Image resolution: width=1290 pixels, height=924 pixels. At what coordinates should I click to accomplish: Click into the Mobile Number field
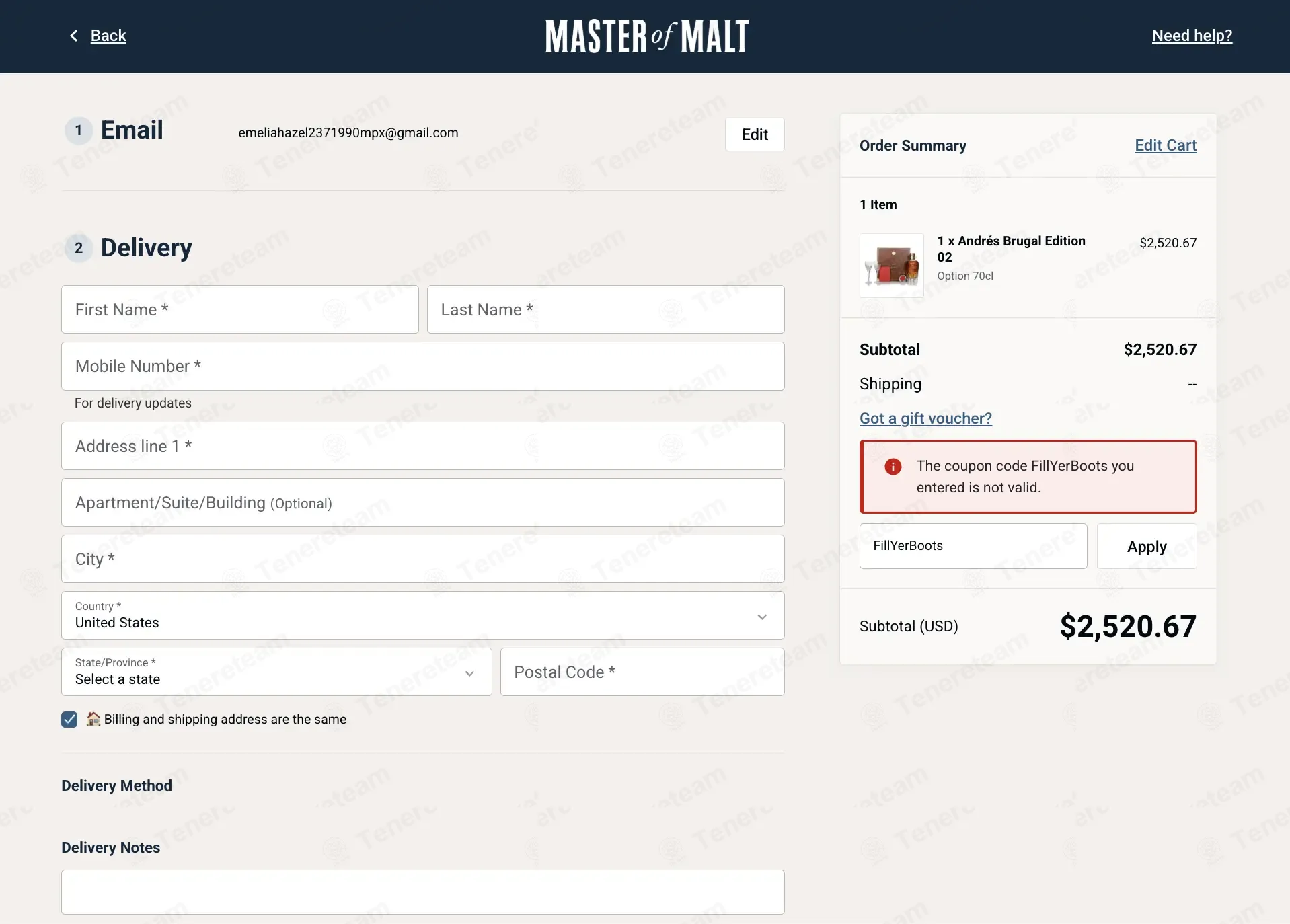point(422,366)
